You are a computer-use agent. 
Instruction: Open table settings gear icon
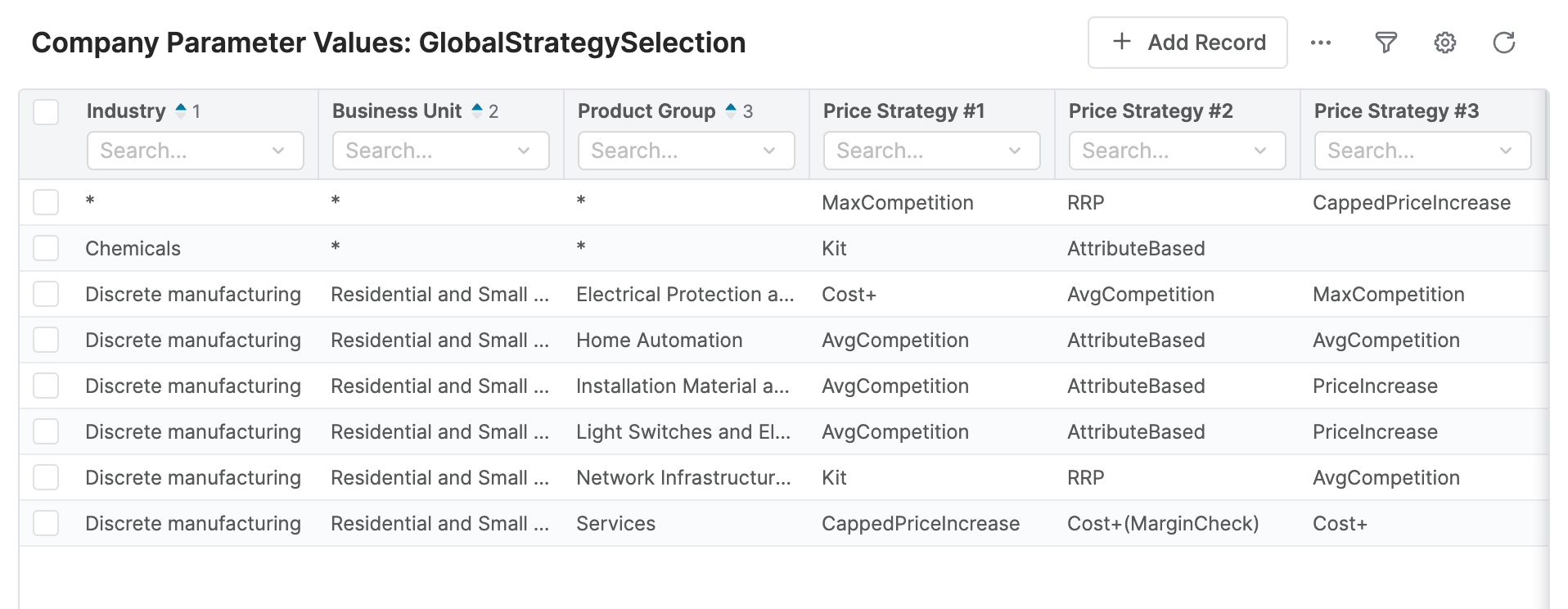(x=1445, y=43)
